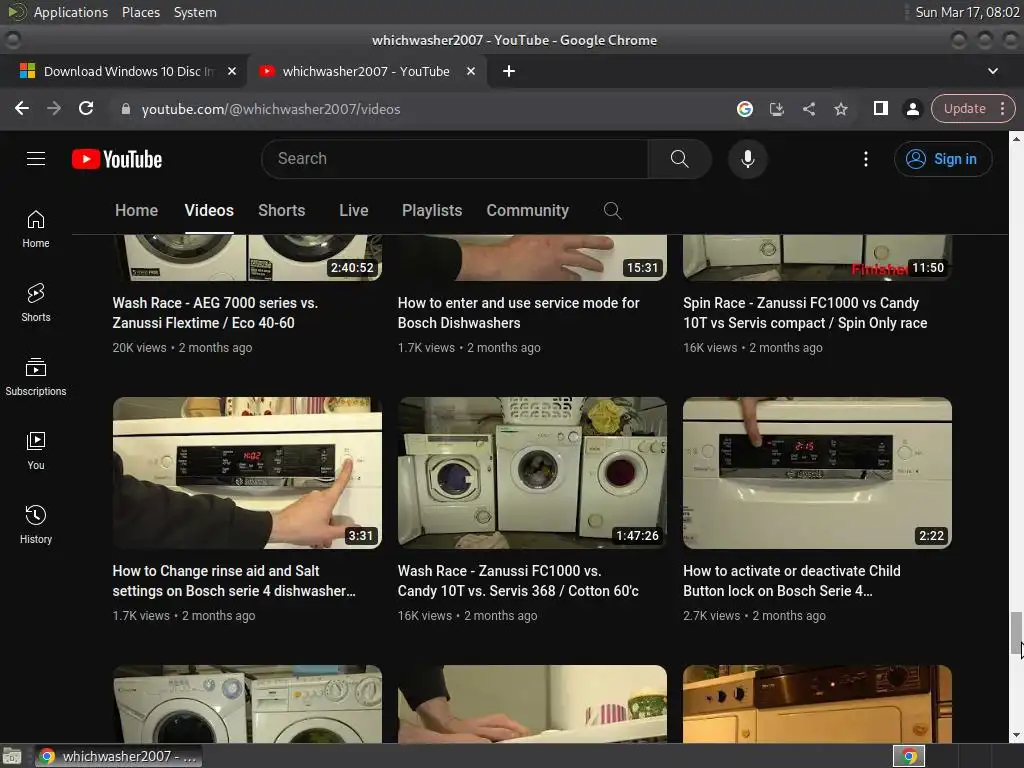Click the Sign in button
The width and height of the screenshot is (1024, 768).
click(x=943, y=159)
